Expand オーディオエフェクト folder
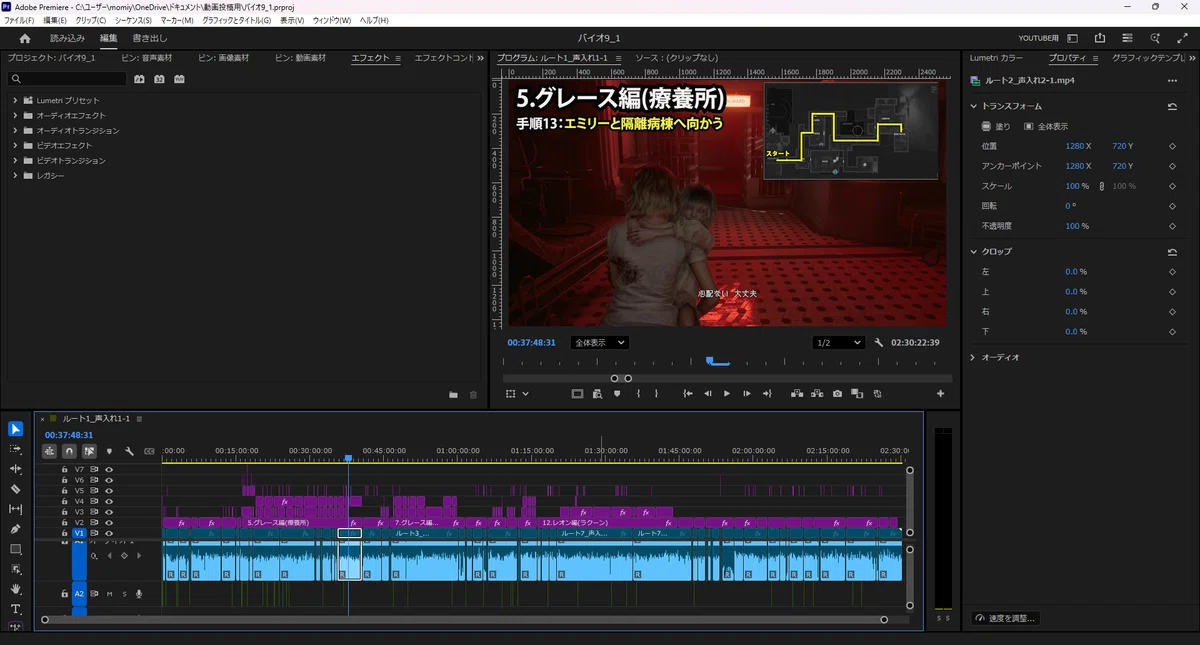Image resolution: width=1200 pixels, height=645 pixels. [x=16, y=115]
